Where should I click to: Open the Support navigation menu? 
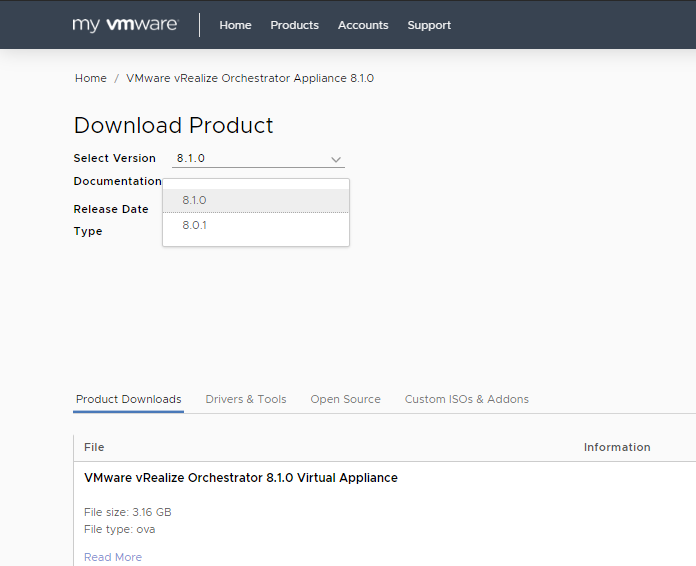pos(429,25)
